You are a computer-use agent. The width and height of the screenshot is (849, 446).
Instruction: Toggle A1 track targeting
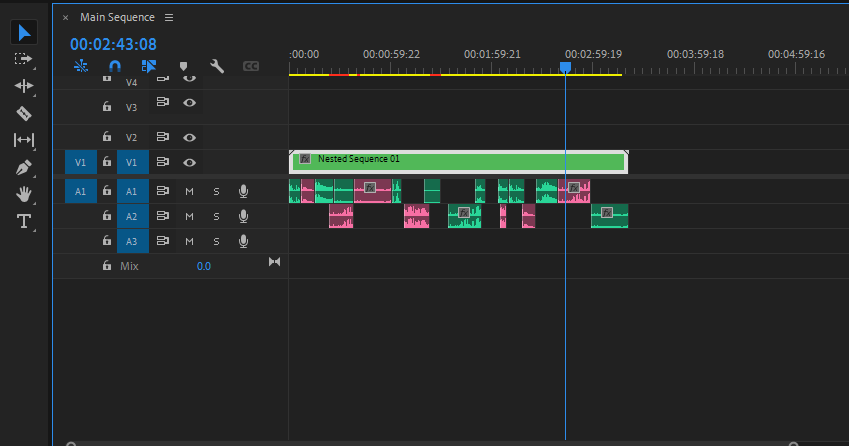click(133, 192)
